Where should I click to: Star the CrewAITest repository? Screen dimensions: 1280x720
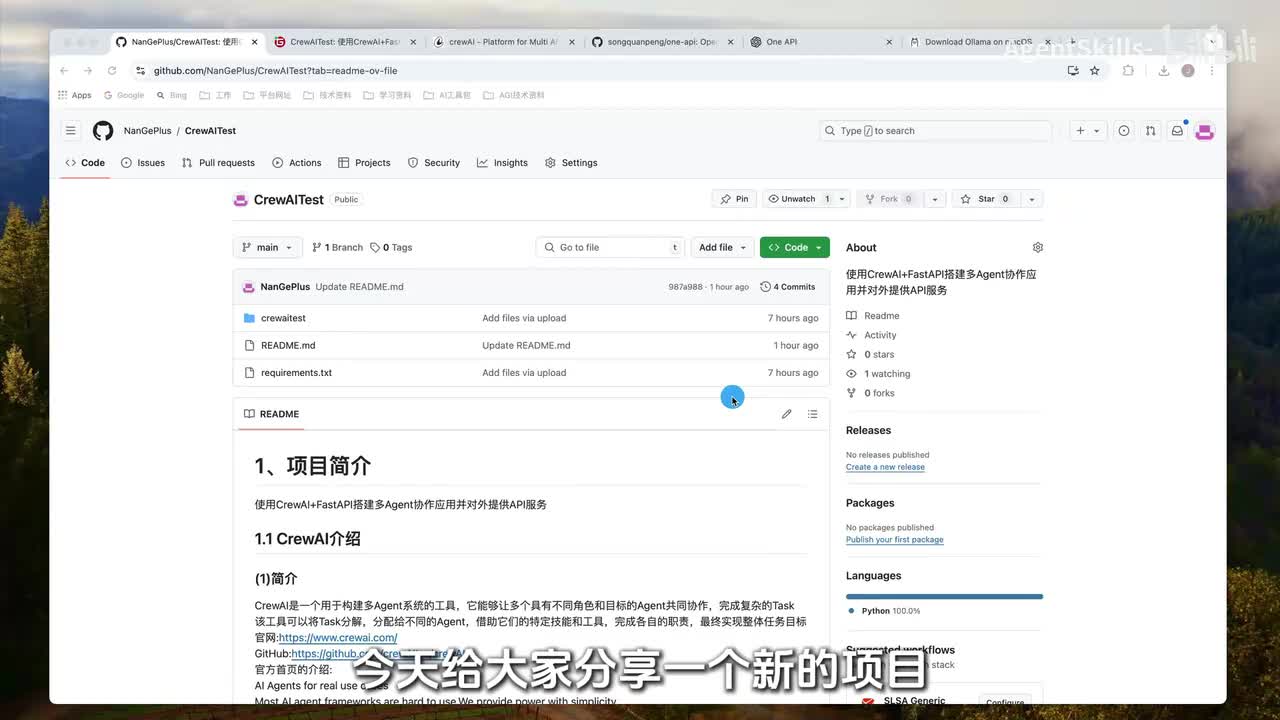[x=985, y=199]
